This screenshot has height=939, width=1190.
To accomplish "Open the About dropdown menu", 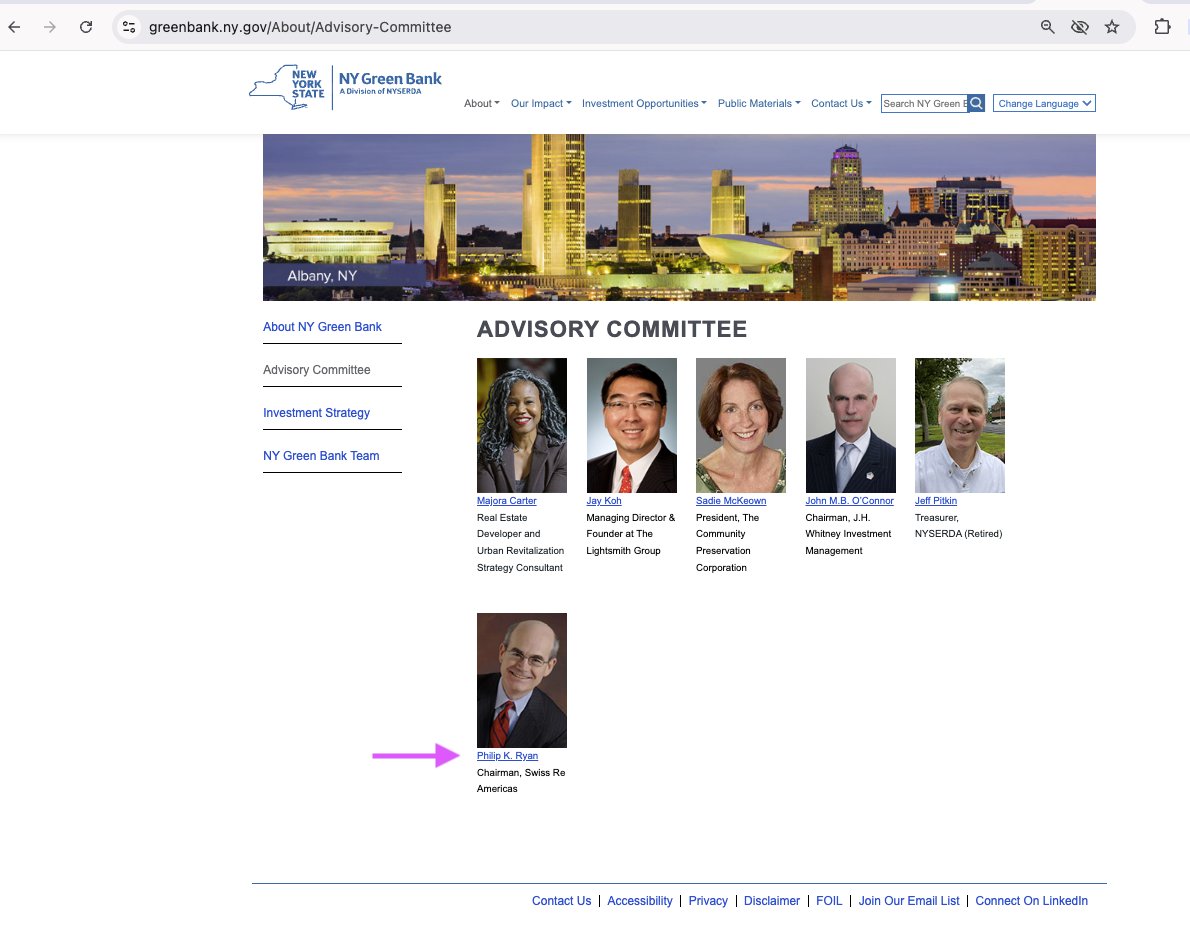I will click(x=482, y=103).
